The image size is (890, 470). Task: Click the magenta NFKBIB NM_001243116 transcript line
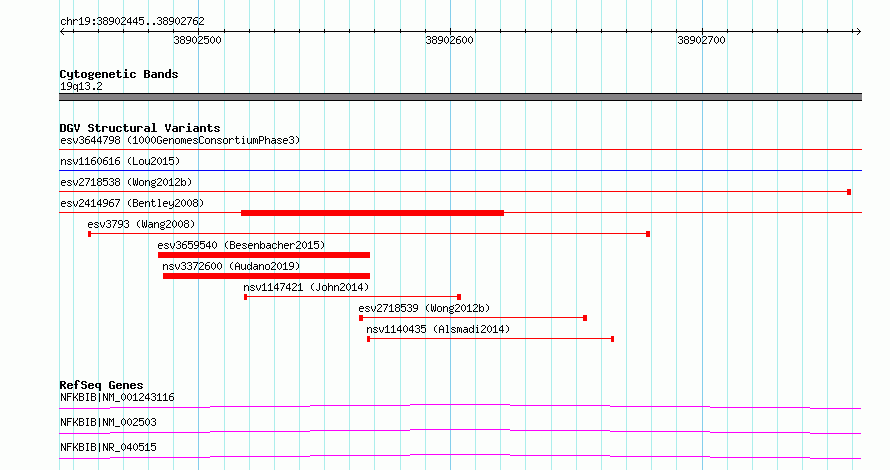460,406
